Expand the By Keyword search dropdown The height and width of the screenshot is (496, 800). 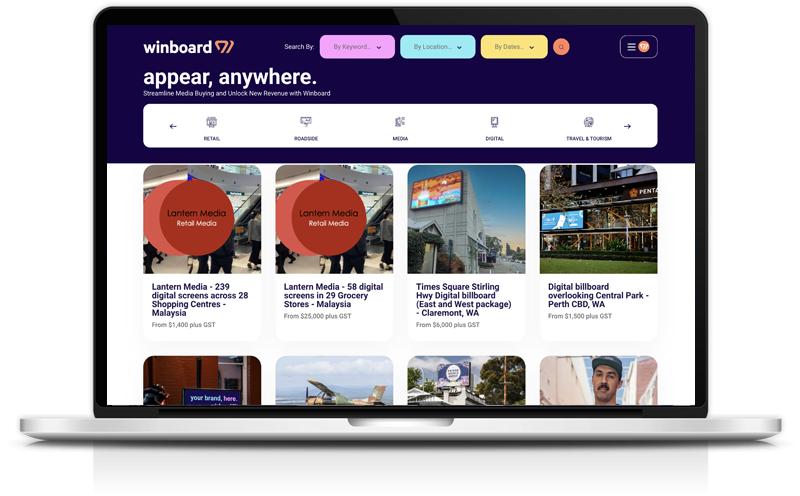[x=357, y=47]
